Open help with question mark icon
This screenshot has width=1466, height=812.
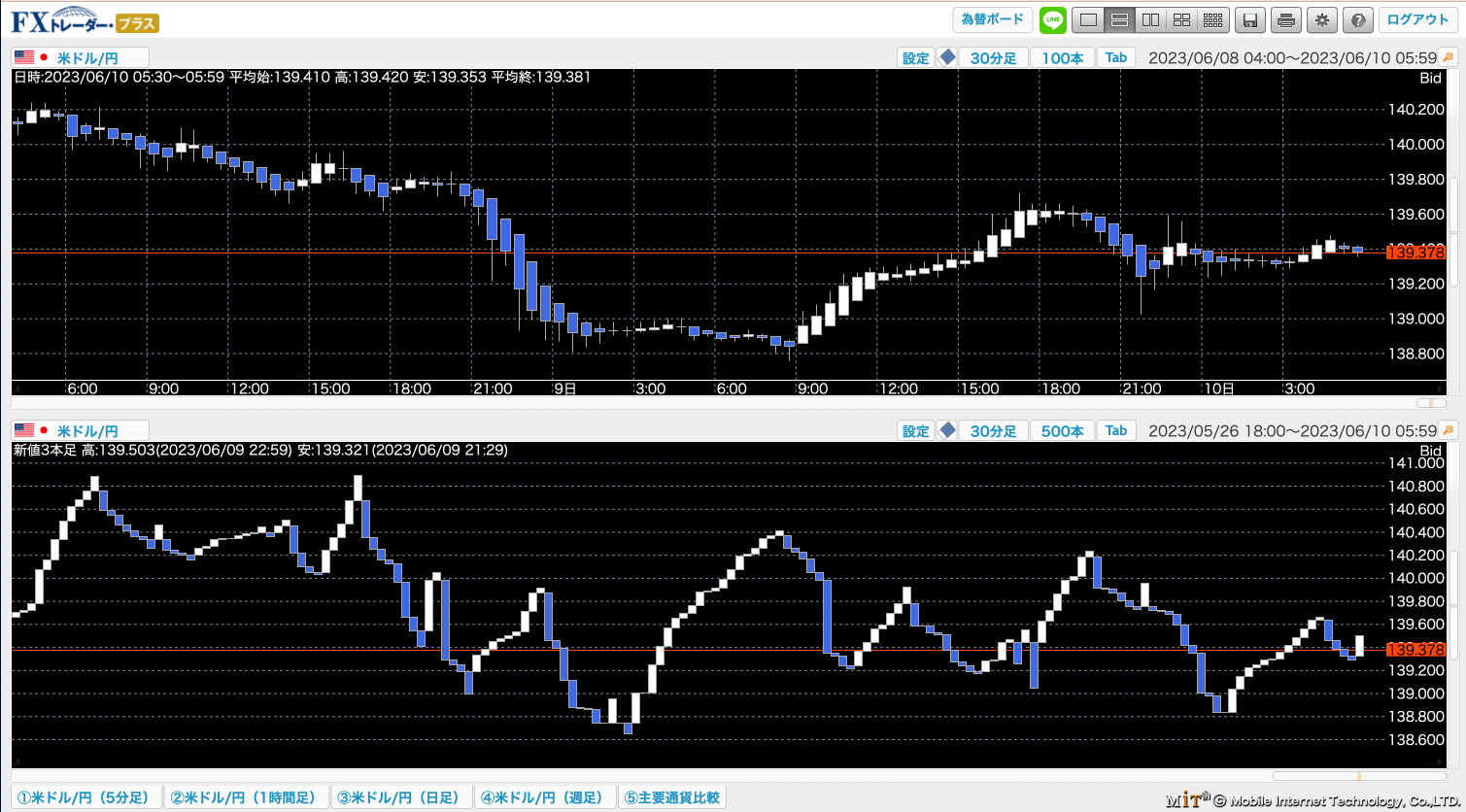(x=1357, y=20)
